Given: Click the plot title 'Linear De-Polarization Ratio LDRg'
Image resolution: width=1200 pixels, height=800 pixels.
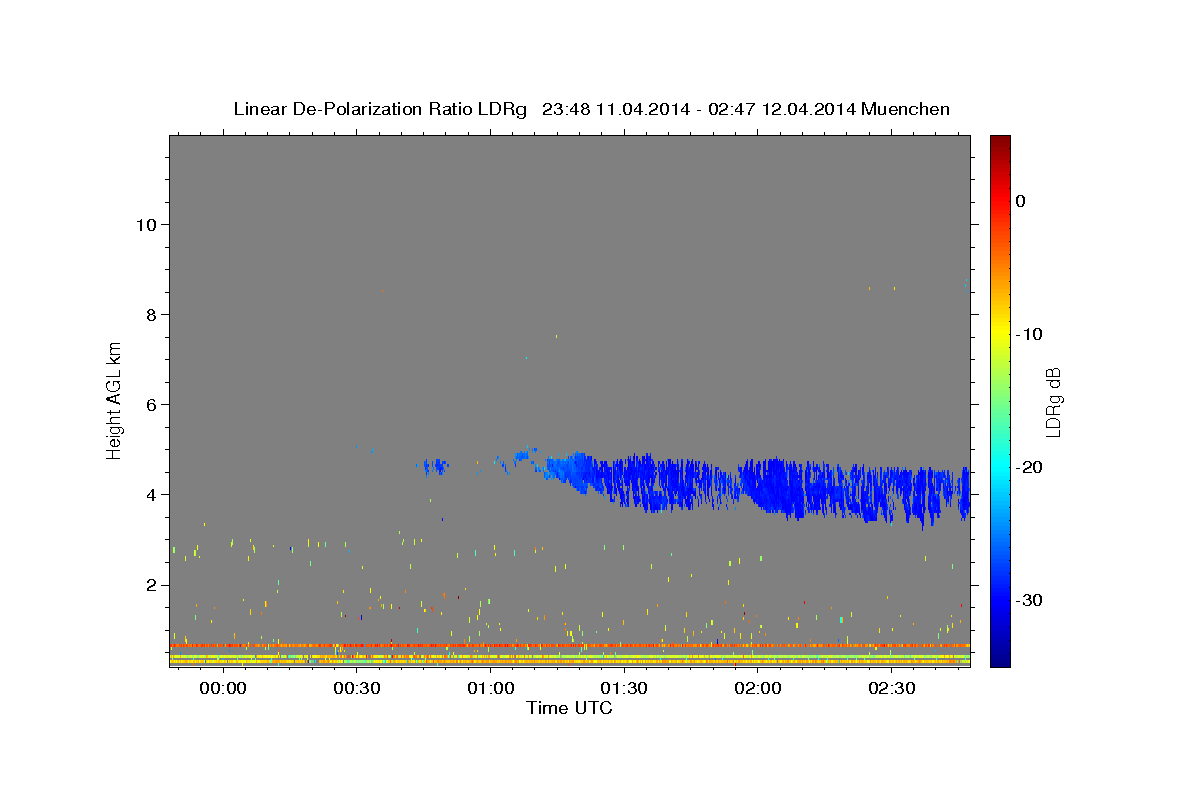Looking at the screenshot, I should [379, 109].
